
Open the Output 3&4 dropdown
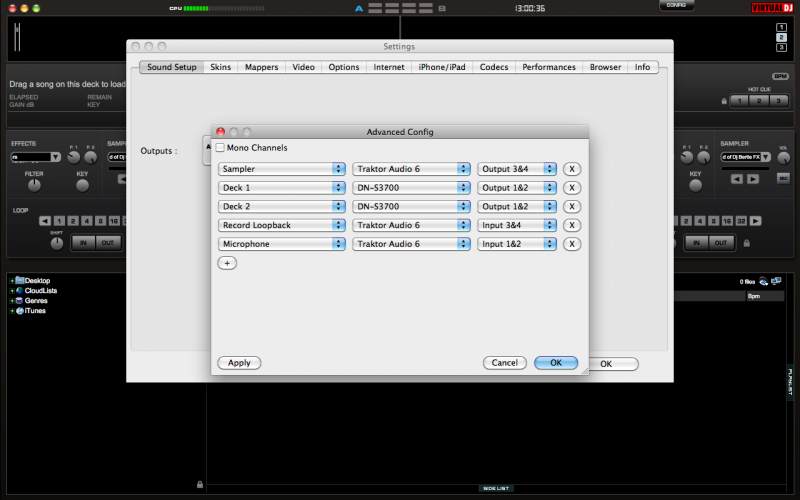point(517,169)
